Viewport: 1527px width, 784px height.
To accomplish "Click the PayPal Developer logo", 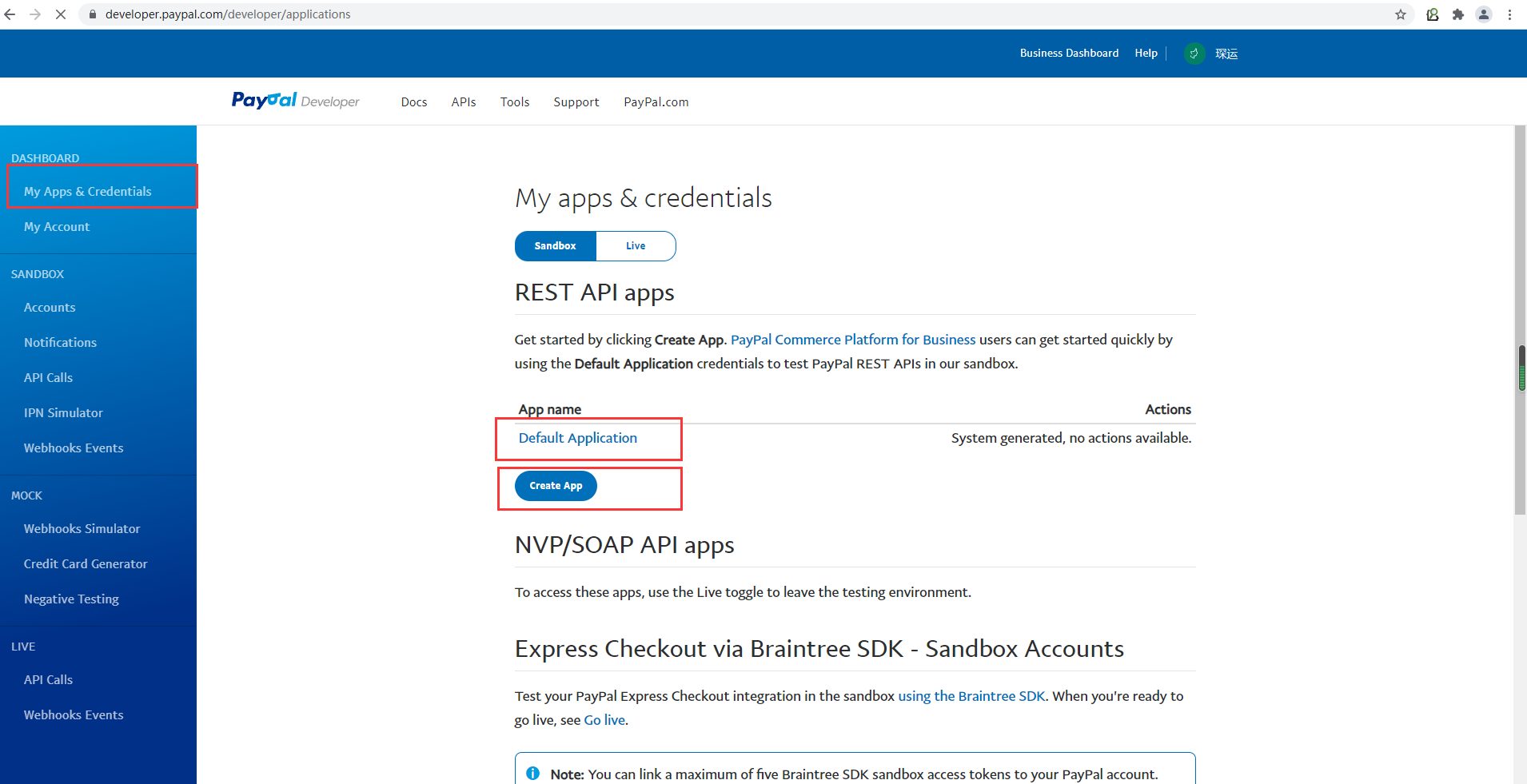I will point(295,101).
